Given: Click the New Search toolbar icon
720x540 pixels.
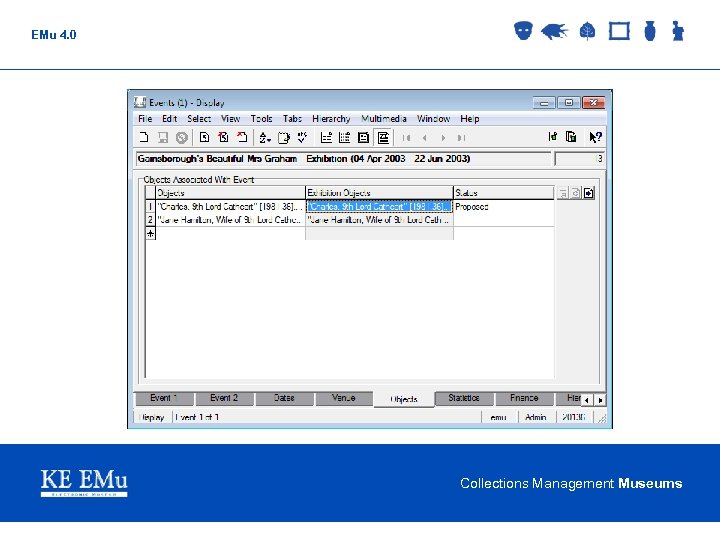Looking at the screenshot, I should click(x=204, y=137).
